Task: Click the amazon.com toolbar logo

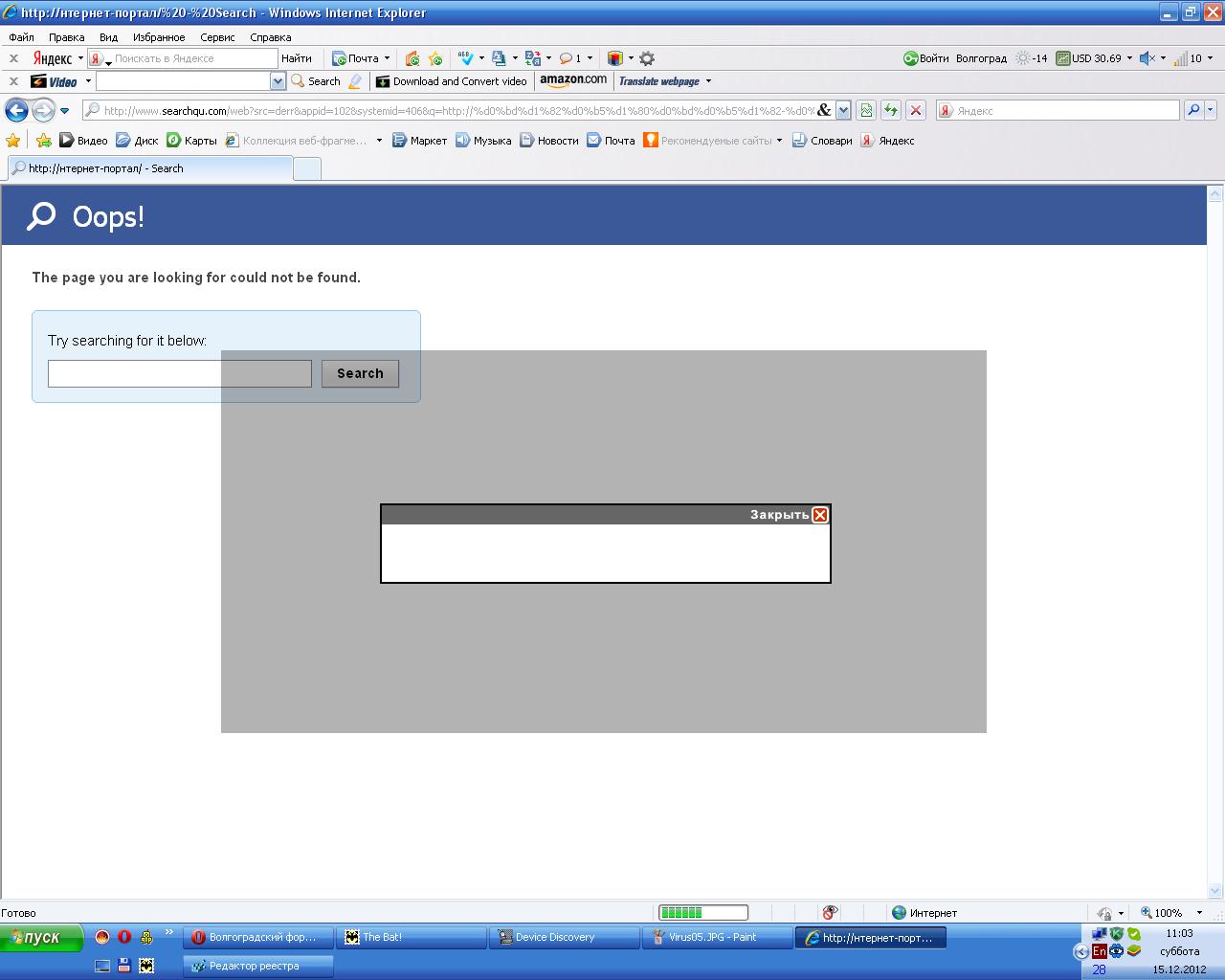Action: coord(573,81)
